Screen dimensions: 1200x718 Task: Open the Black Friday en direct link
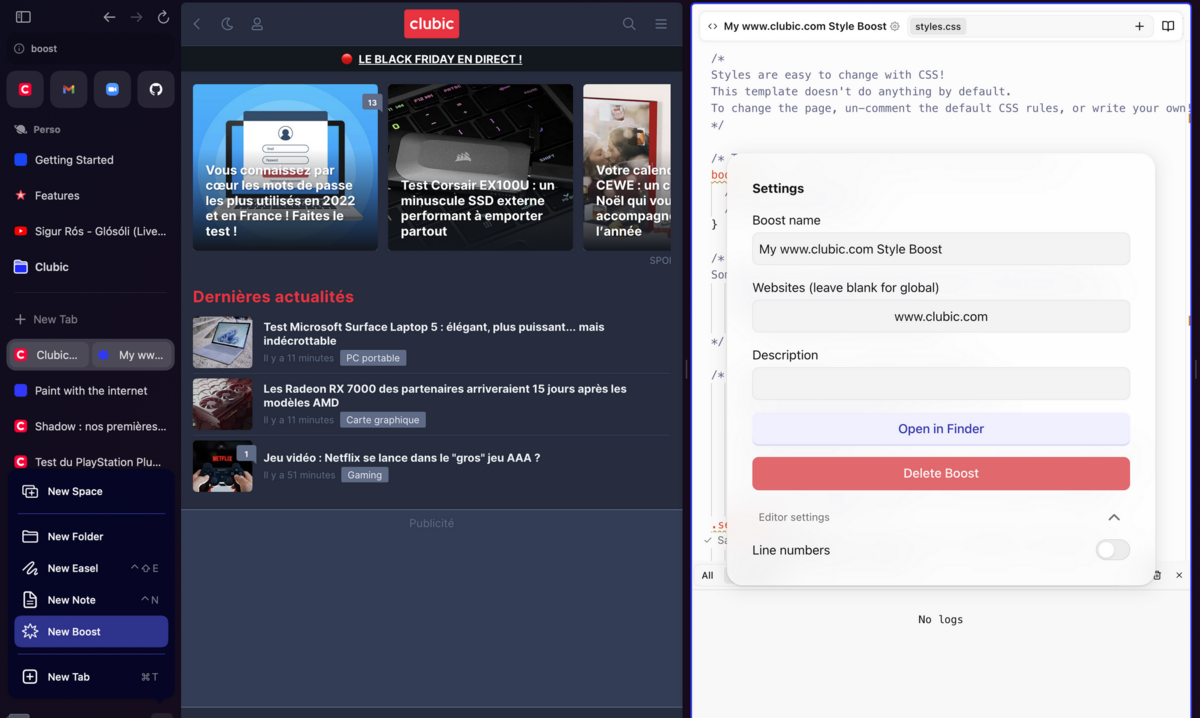click(440, 59)
